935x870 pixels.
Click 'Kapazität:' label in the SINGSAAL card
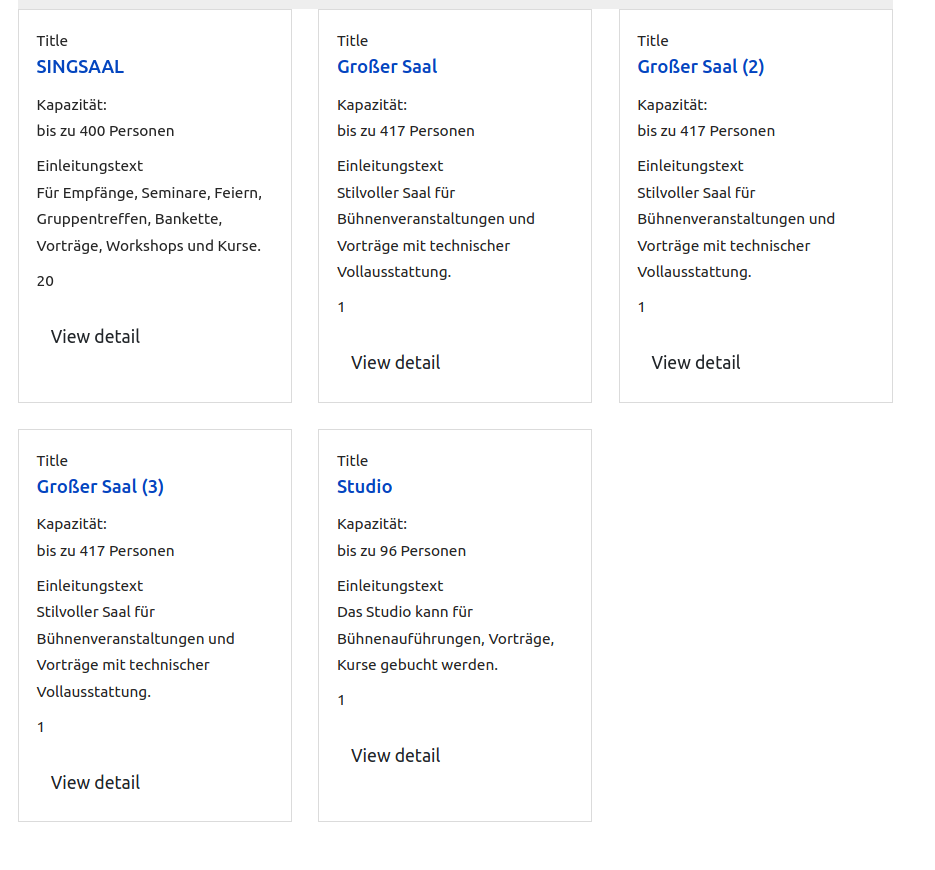(x=71, y=105)
